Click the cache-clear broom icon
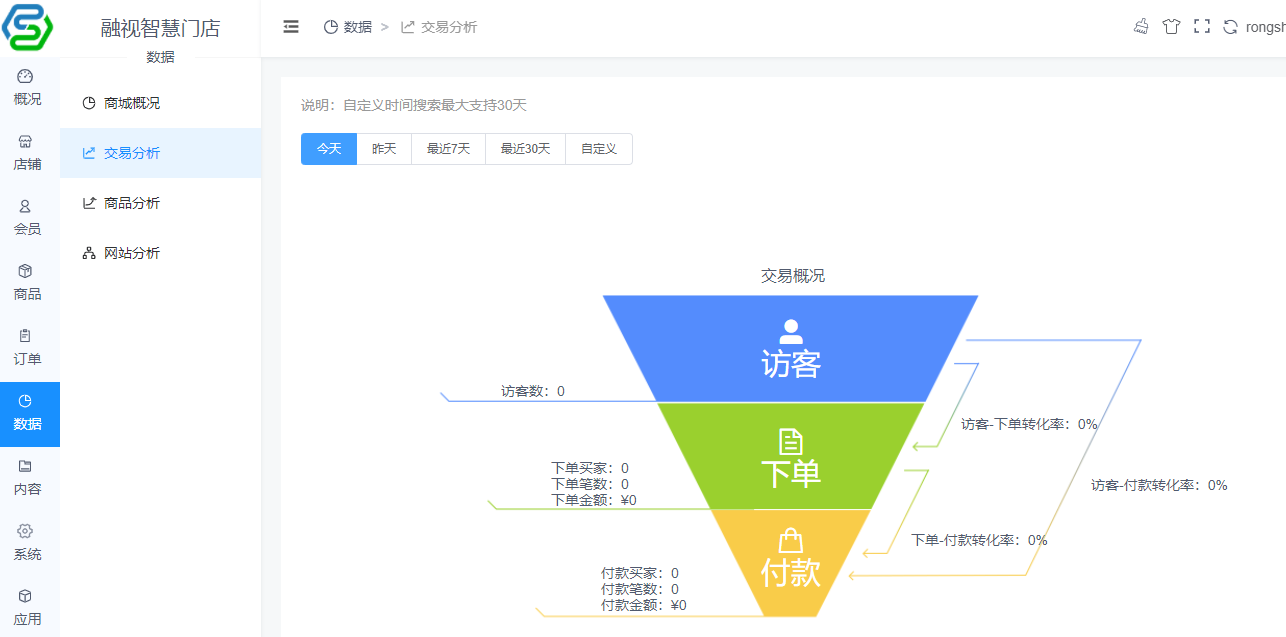The height and width of the screenshot is (637, 1286). (1141, 27)
